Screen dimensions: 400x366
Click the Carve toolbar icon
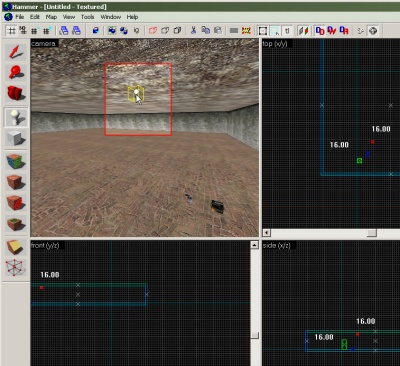click(96, 31)
